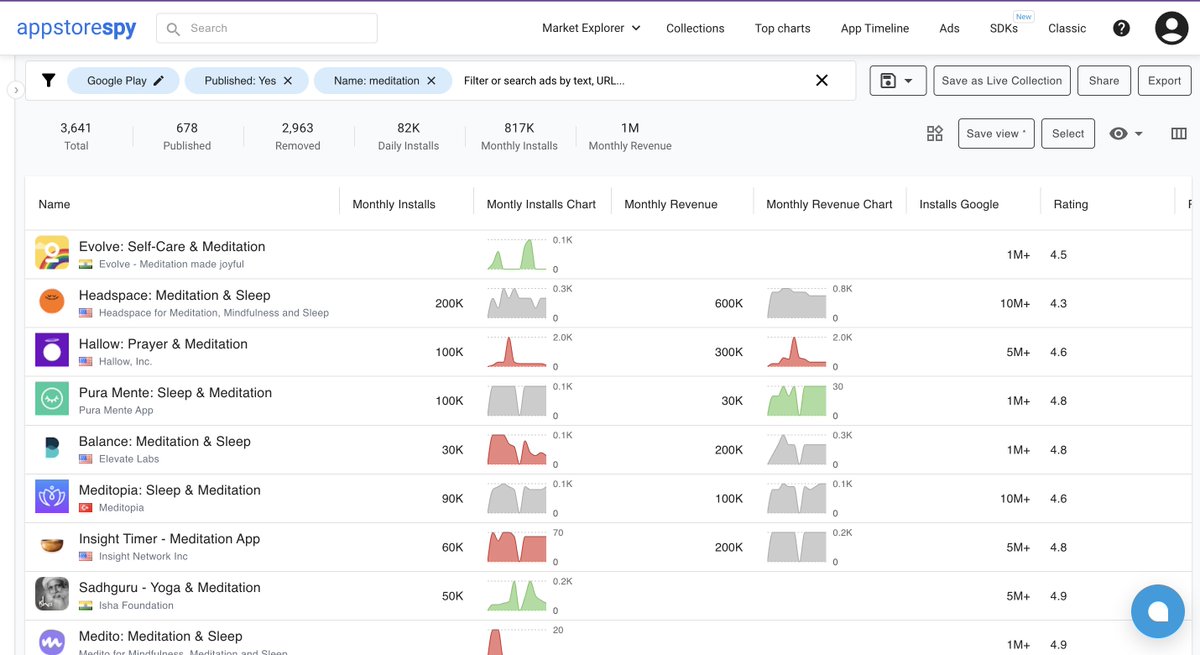Click the Balance app icon
Screen dimensions: 1200x655
[x=52, y=449]
